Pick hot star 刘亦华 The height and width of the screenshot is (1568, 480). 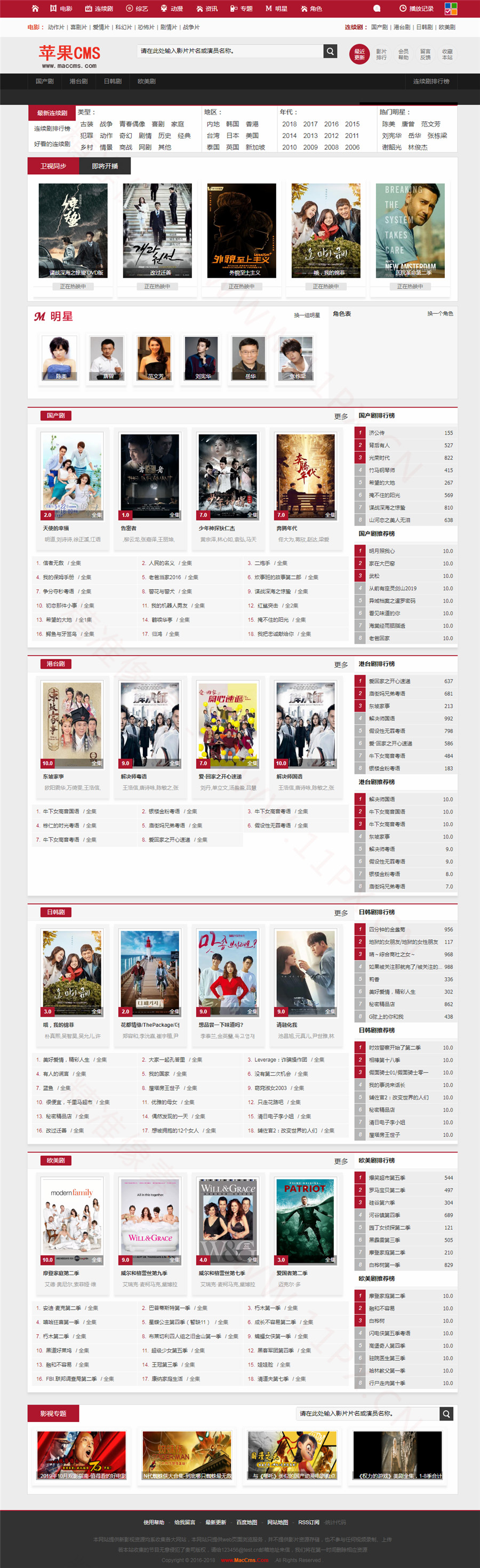pyautogui.click(x=391, y=136)
